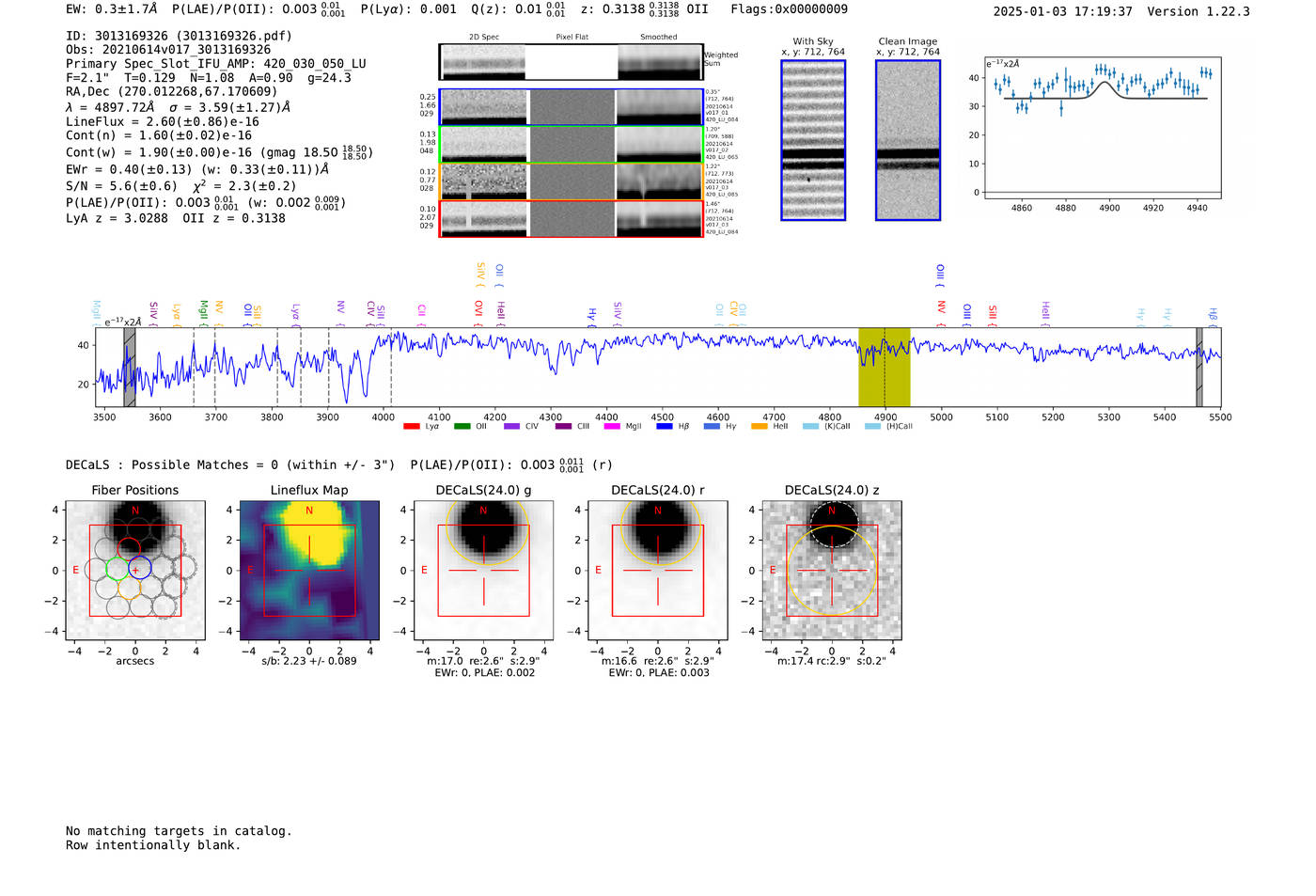The height and width of the screenshot is (896, 1316).
Task: Click the m:17.4 rc:2.9" caption under z cutout
Action: (x=832, y=661)
